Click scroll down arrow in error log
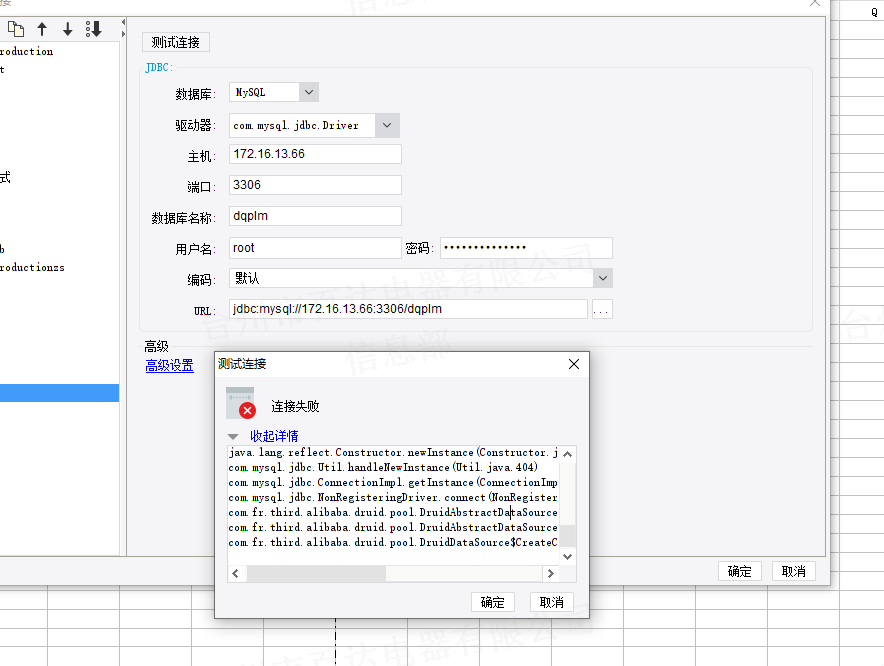 pos(568,557)
